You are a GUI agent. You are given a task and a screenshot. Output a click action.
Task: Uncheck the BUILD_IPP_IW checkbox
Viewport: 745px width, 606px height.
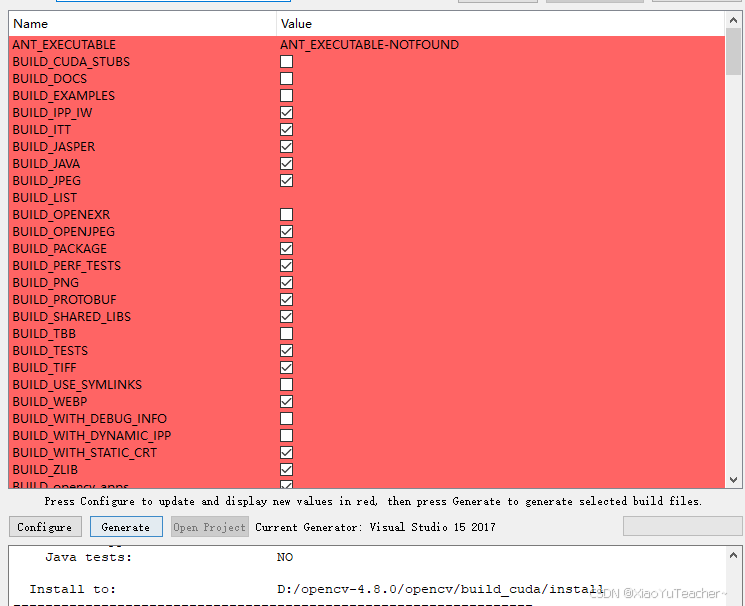point(287,113)
